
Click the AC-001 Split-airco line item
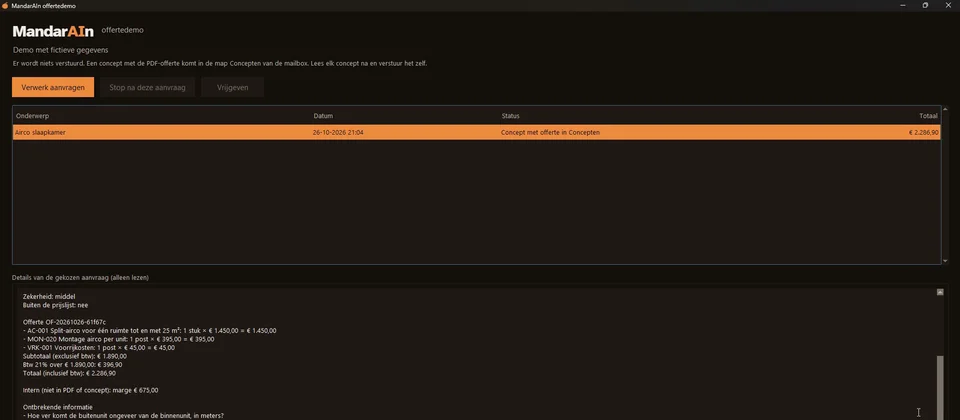[149, 330]
